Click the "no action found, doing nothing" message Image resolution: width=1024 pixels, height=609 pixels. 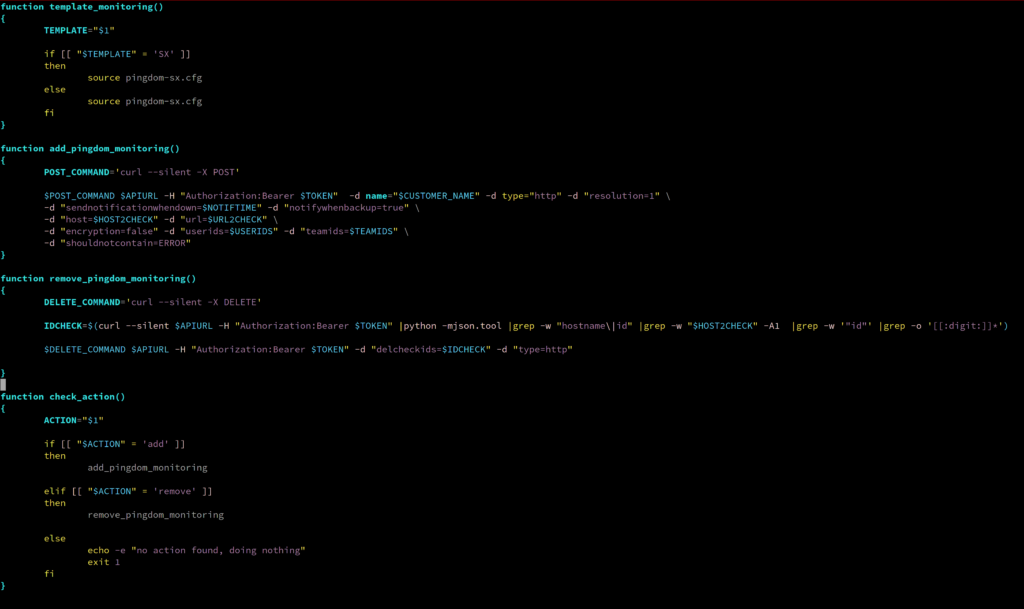[x=218, y=550]
